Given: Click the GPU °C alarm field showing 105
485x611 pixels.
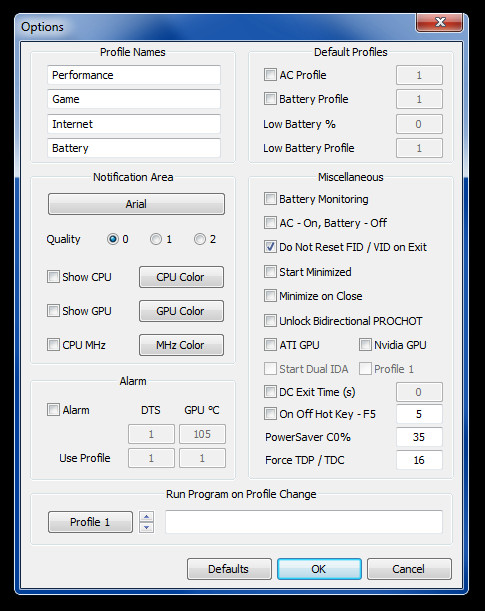Looking at the screenshot, I should tap(202, 434).
